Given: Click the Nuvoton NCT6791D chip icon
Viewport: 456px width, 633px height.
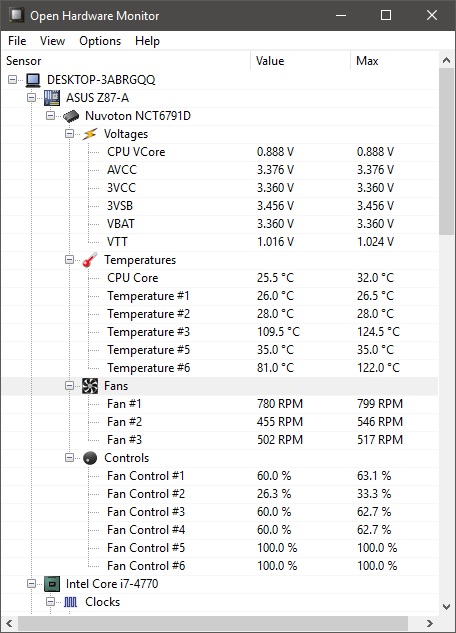Looking at the screenshot, I should pyautogui.click(x=71, y=116).
